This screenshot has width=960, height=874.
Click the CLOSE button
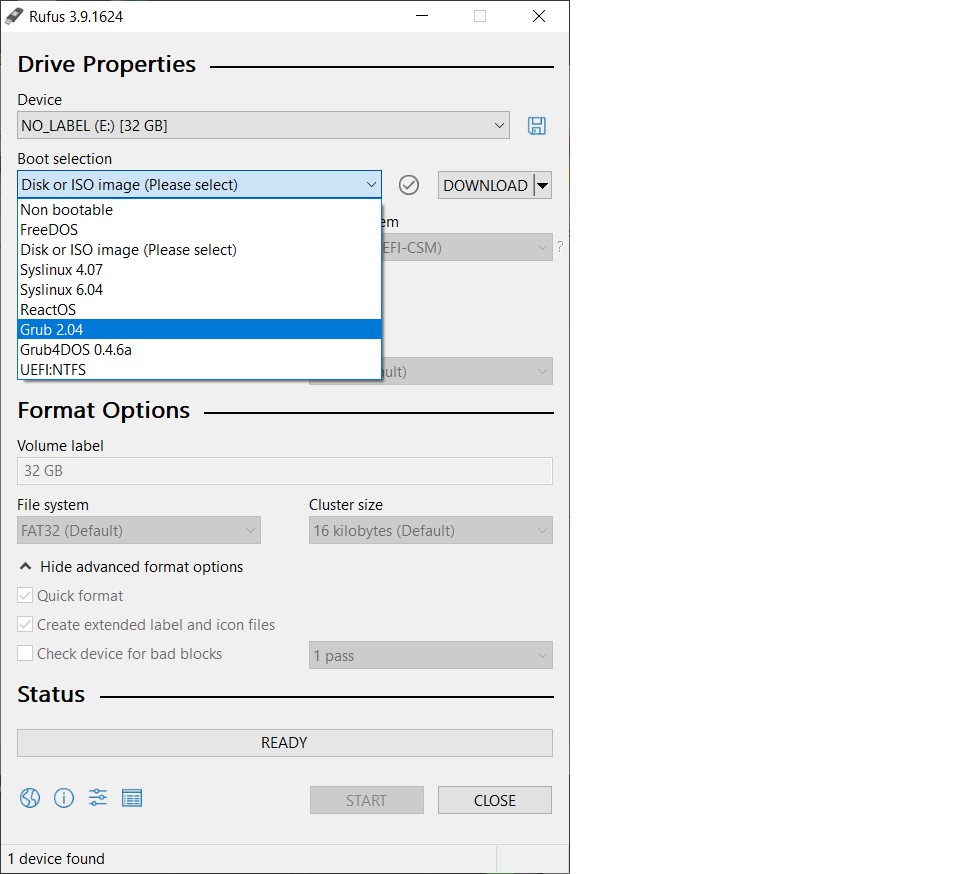click(495, 800)
